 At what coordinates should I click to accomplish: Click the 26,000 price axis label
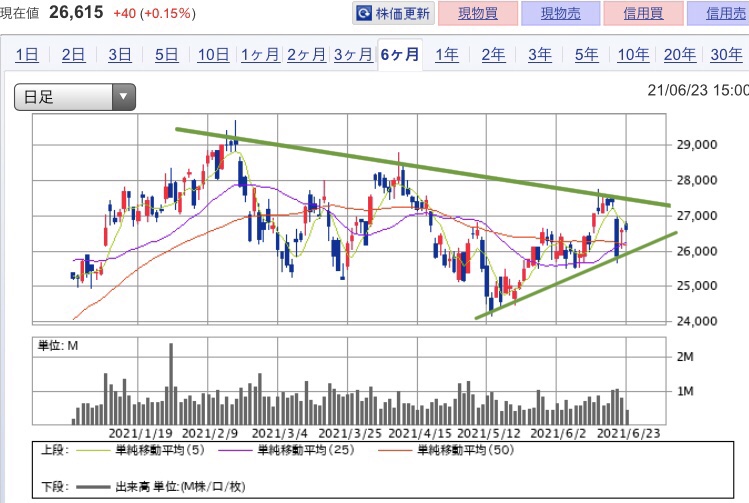697,251
